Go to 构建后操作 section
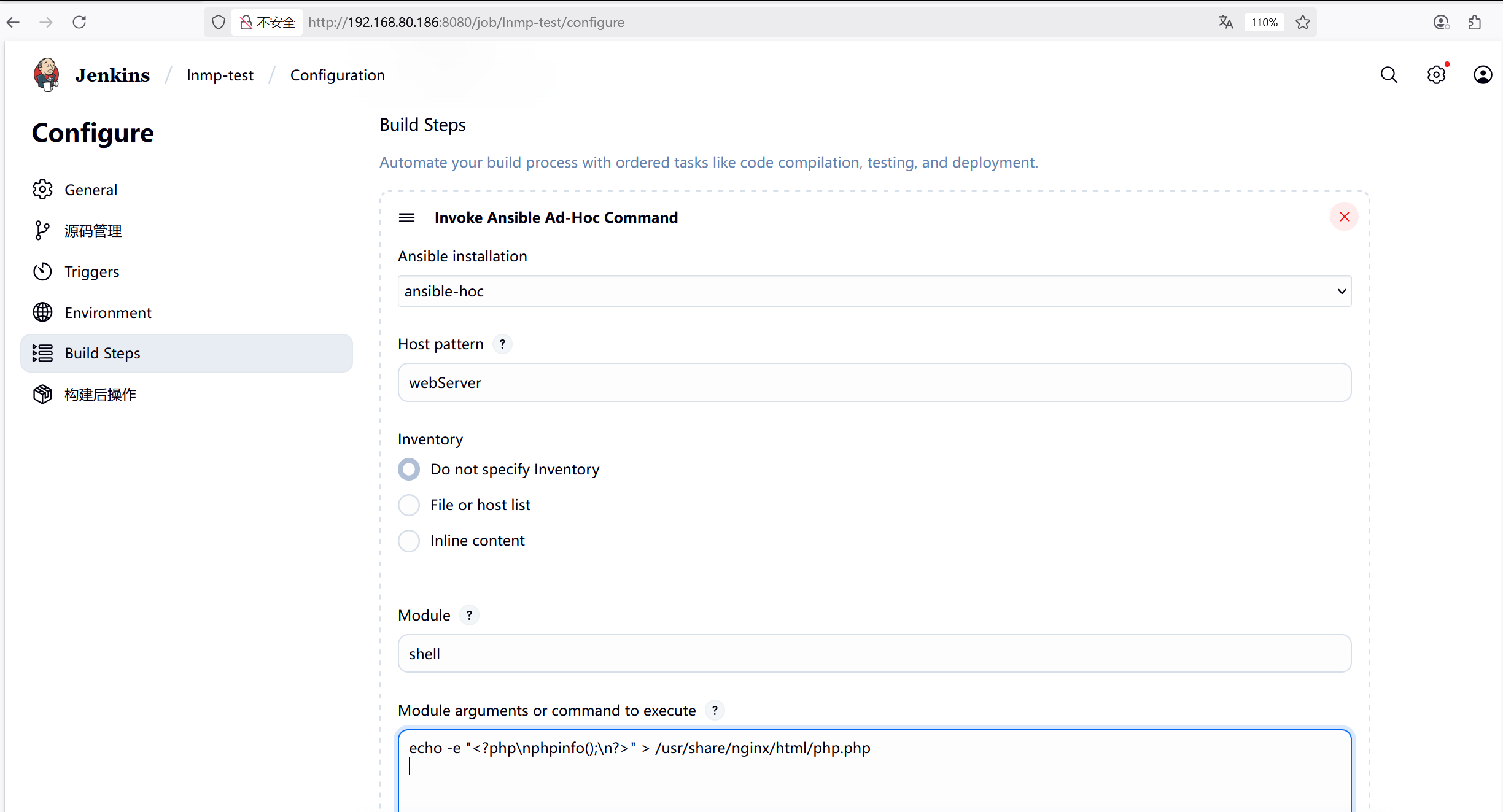 (187, 394)
